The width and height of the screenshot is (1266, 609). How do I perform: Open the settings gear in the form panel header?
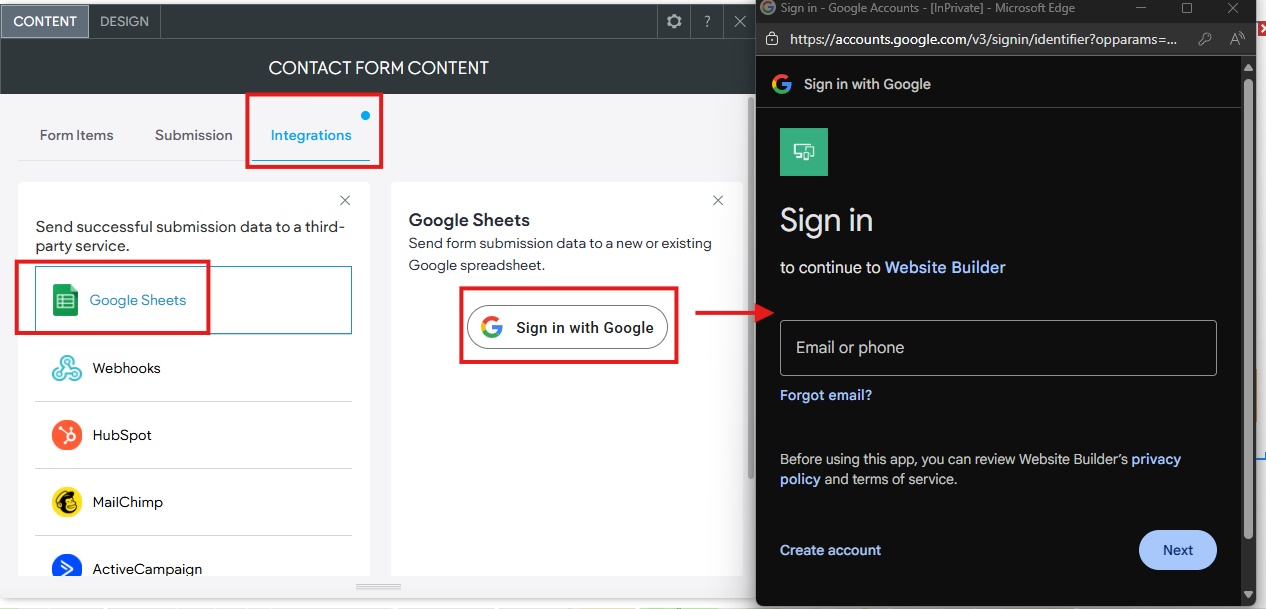coord(674,21)
